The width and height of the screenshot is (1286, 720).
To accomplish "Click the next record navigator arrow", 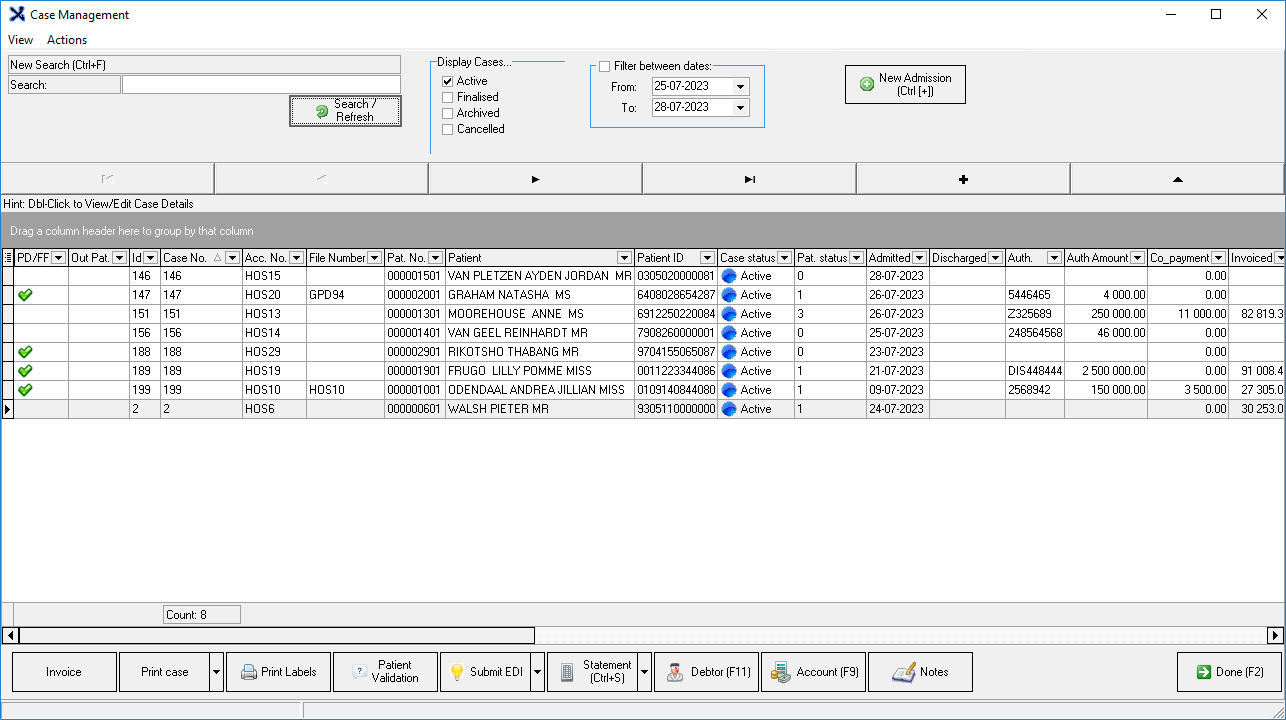I will pos(535,179).
